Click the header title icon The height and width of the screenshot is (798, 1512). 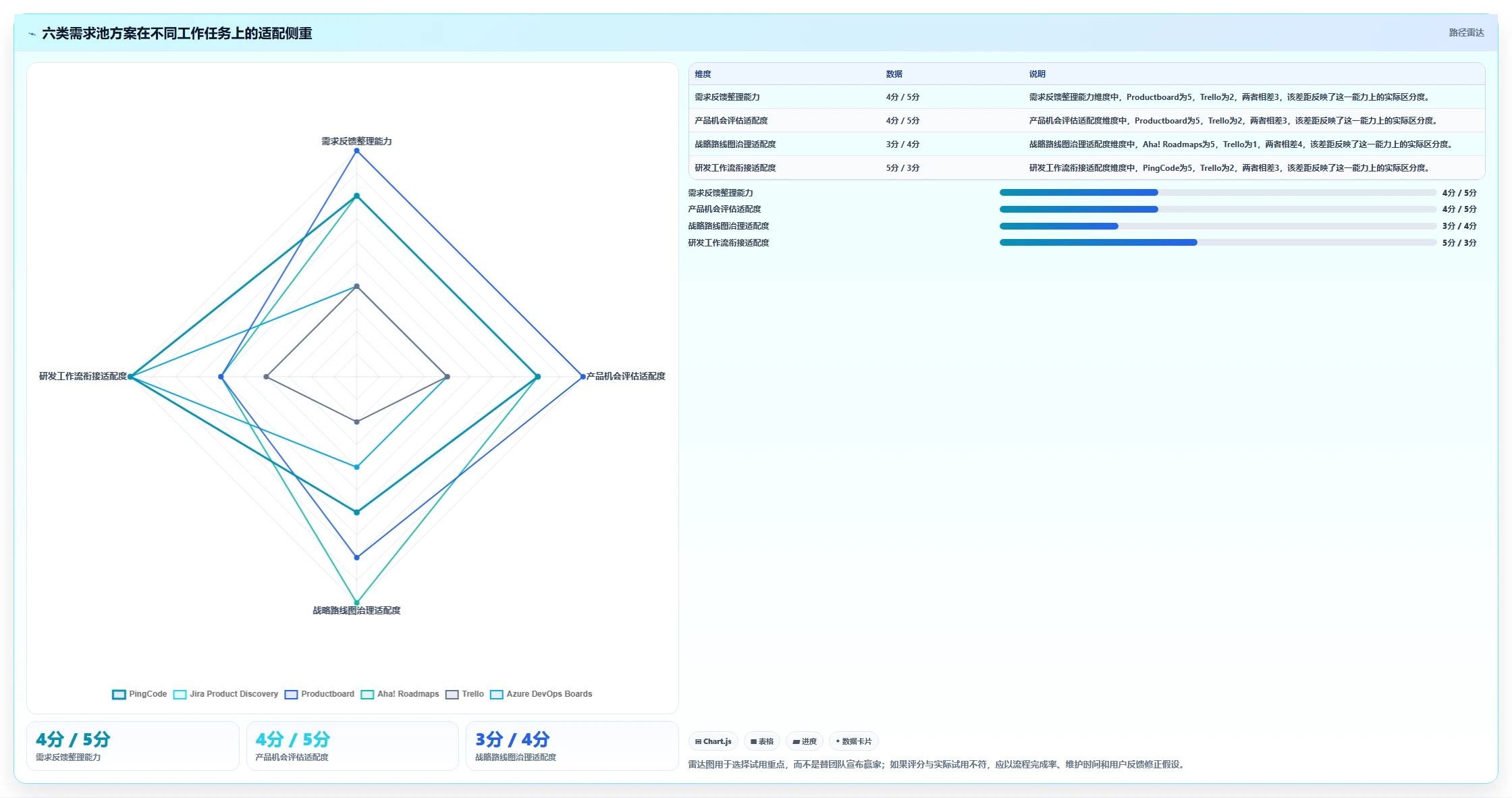point(32,34)
